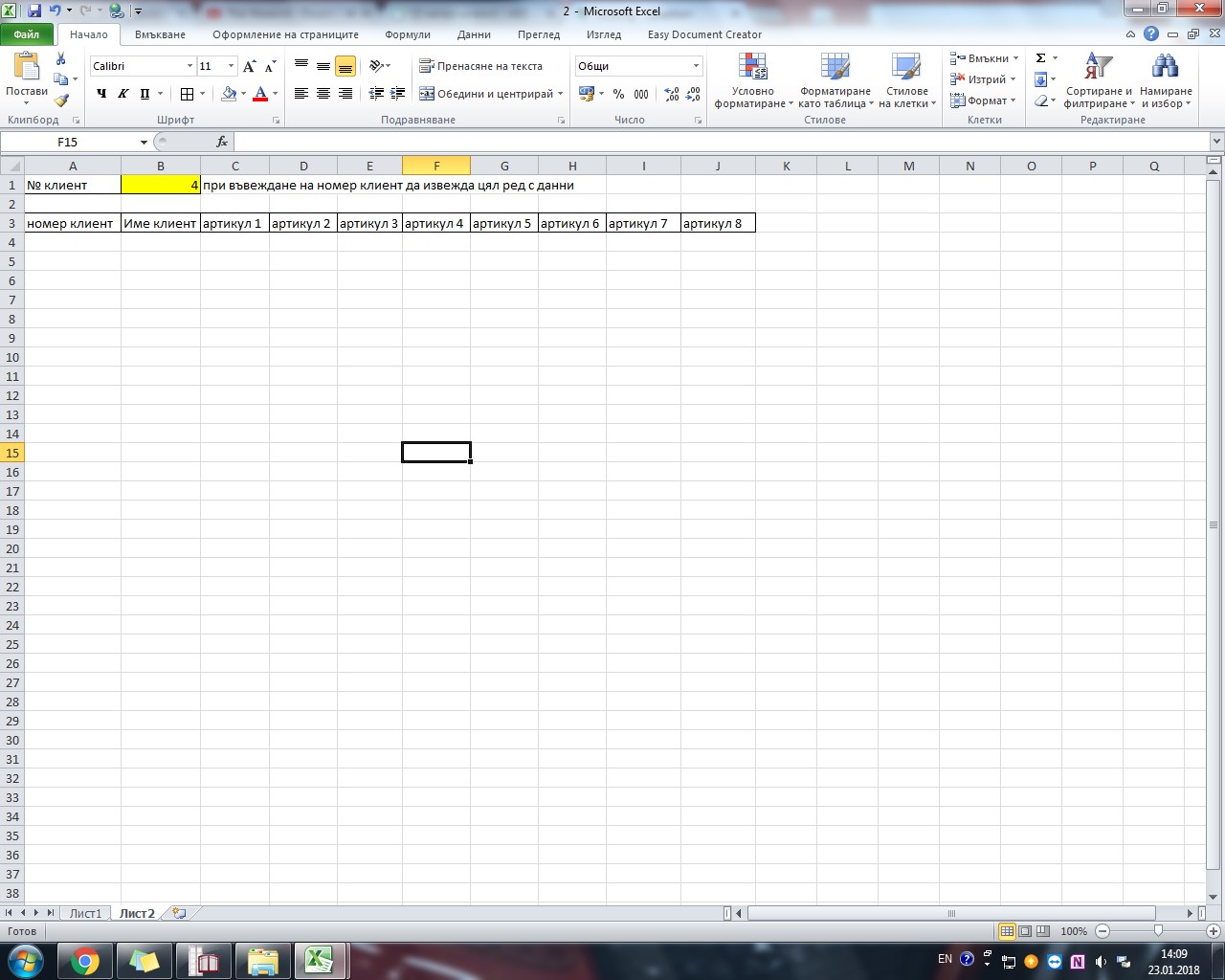Open the Файл tab
This screenshot has width=1225, height=980.
click(x=27, y=34)
